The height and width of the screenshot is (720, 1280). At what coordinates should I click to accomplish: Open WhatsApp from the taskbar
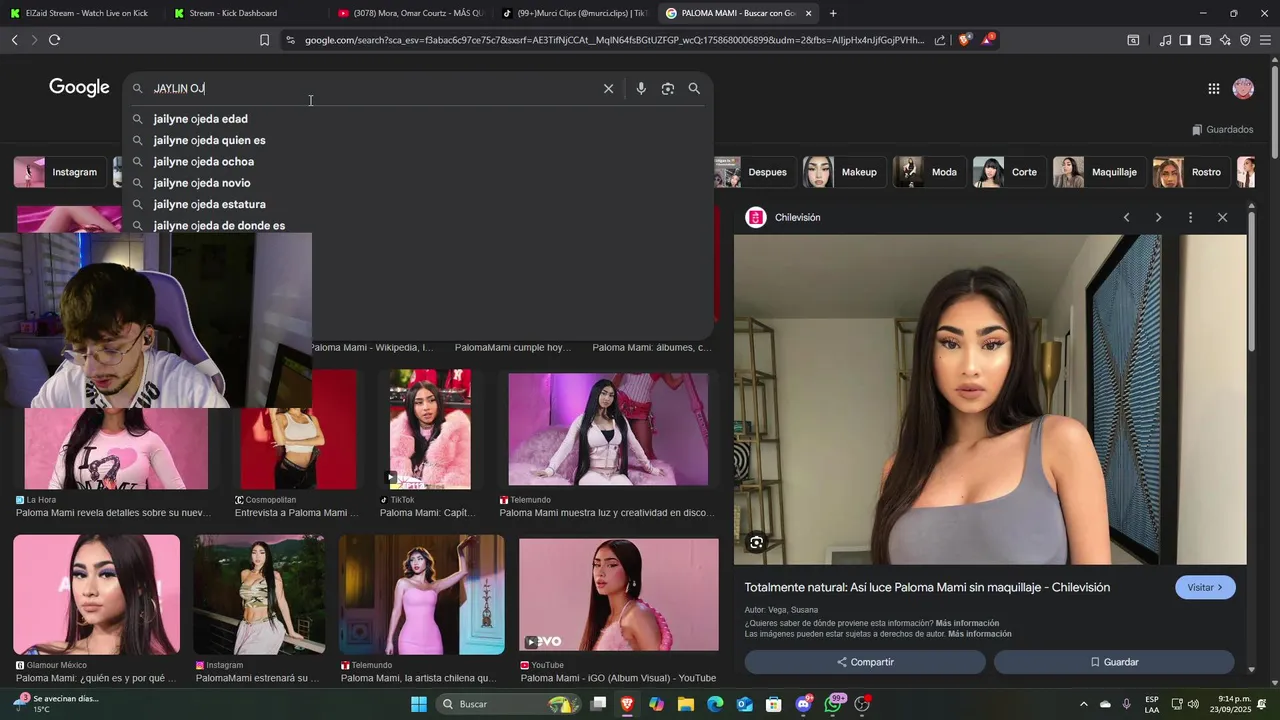coord(833,705)
